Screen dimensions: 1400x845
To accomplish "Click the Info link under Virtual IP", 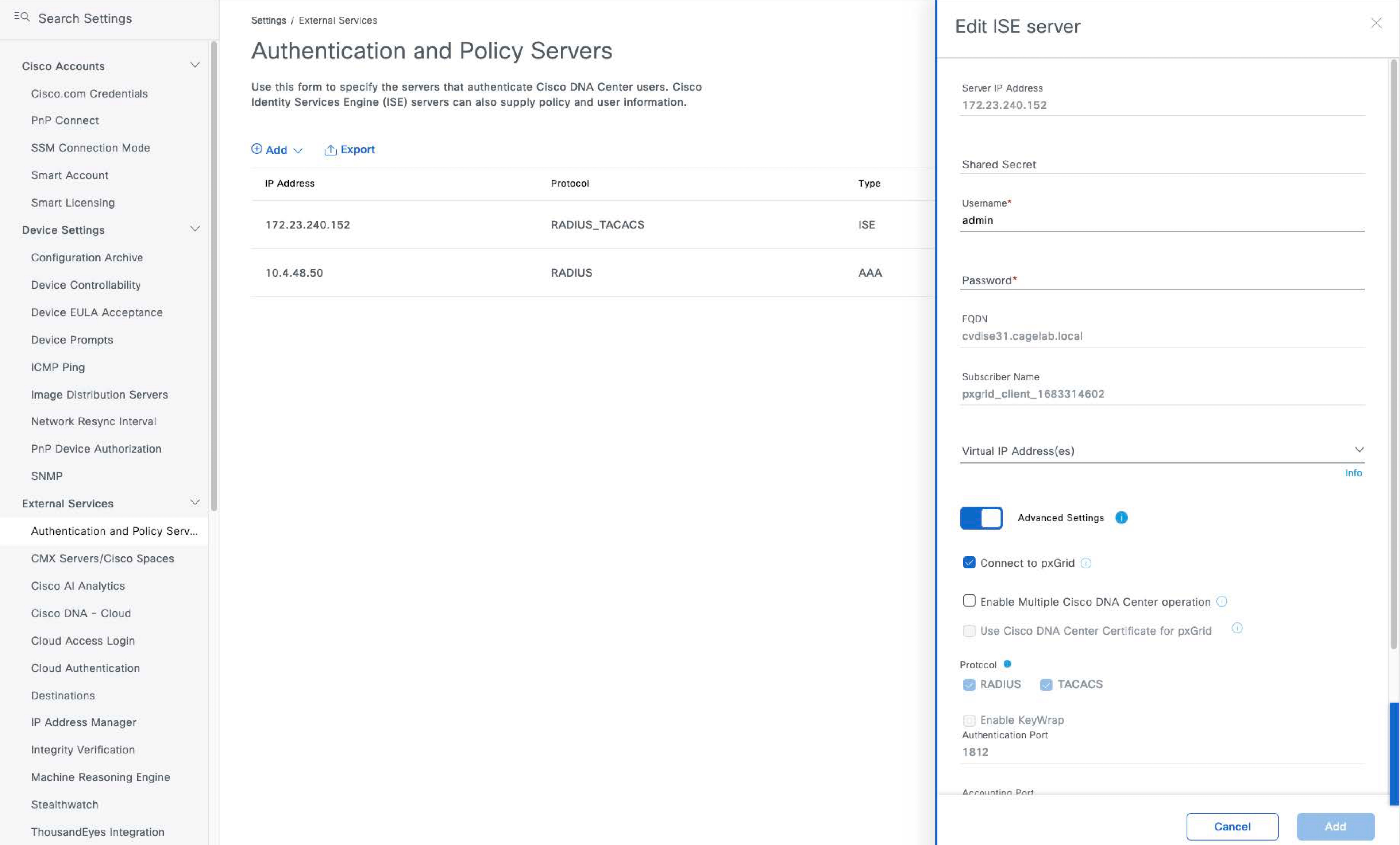I will [x=1353, y=473].
